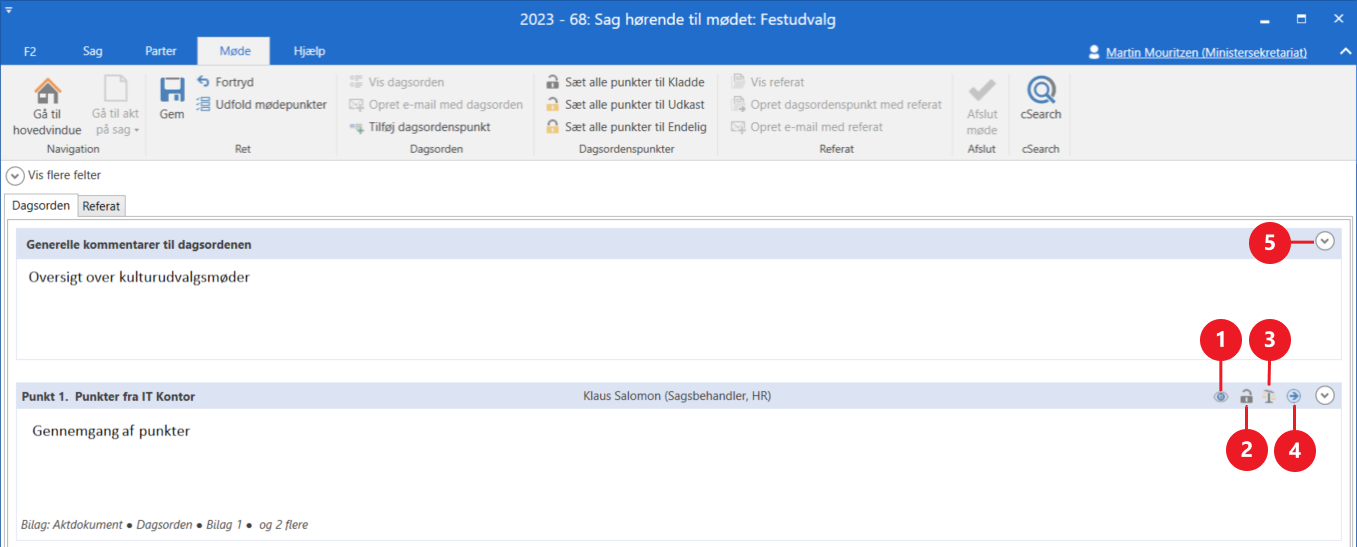Click Fortryd to undo changes

(x=226, y=82)
